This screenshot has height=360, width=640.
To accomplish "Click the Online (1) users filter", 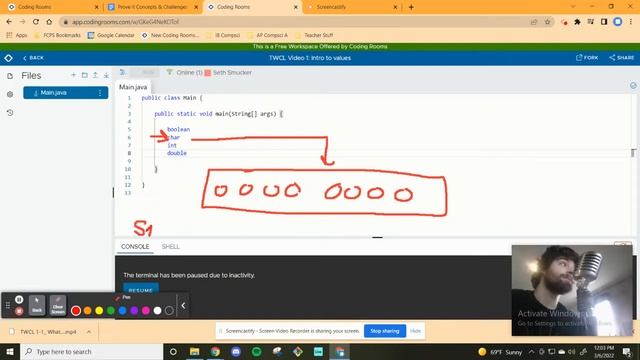I will pyautogui.click(x=185, y=72).
